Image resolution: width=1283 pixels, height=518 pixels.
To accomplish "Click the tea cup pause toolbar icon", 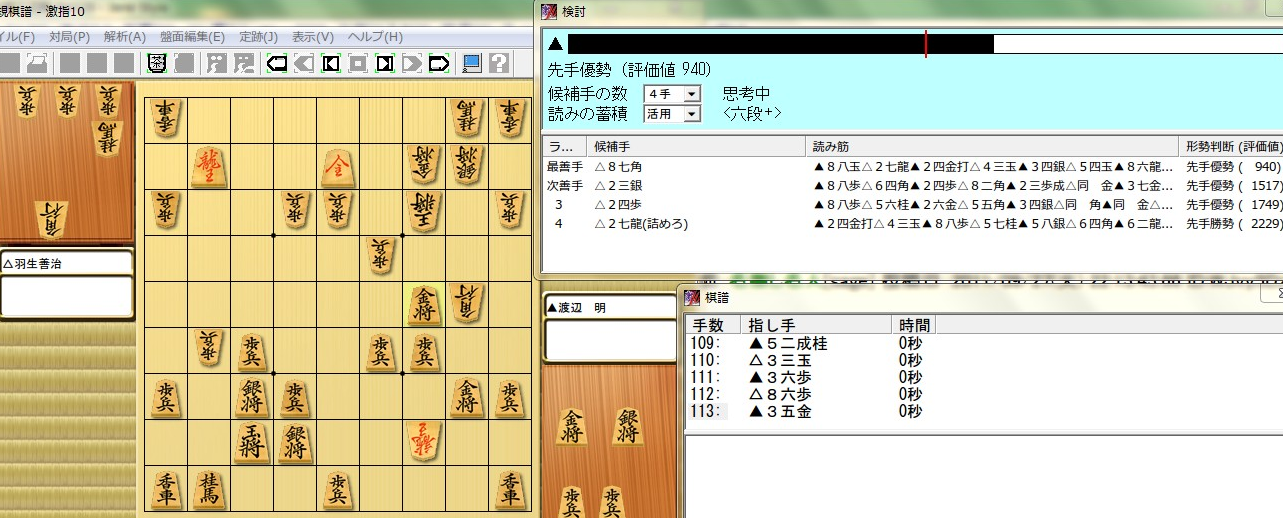I will point(157,64).
